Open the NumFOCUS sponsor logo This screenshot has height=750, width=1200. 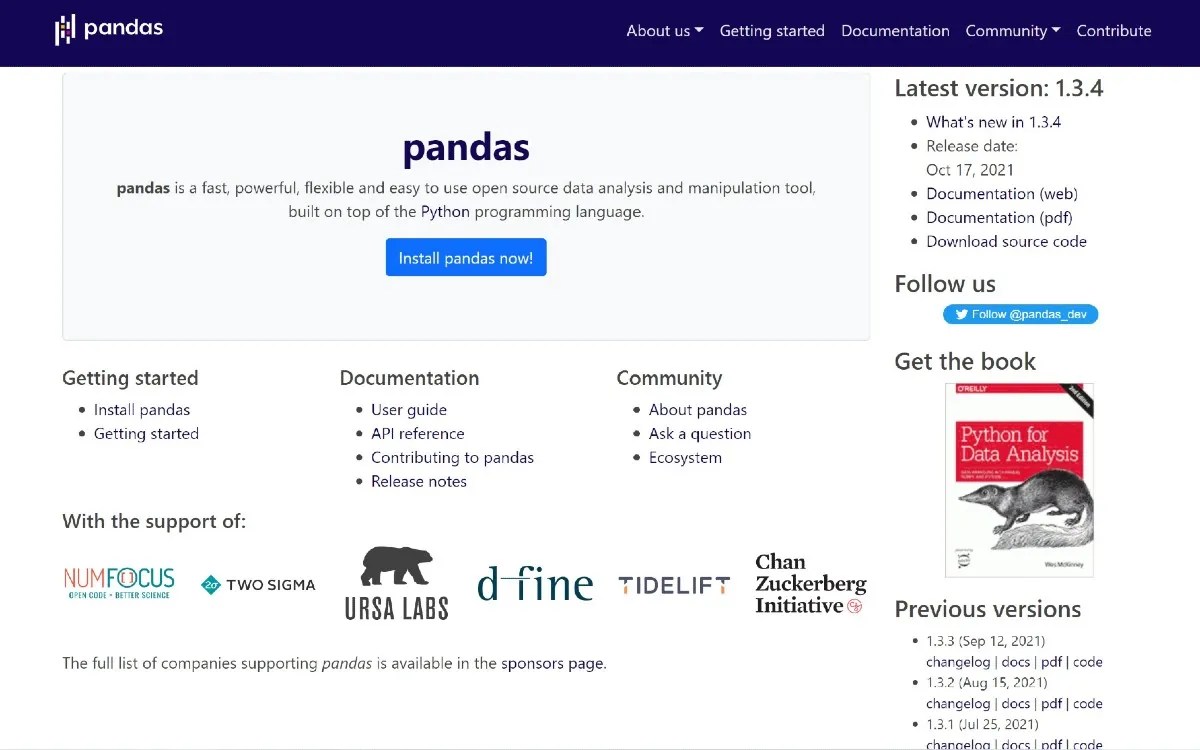pyautogui.click(x=117, y=584)
